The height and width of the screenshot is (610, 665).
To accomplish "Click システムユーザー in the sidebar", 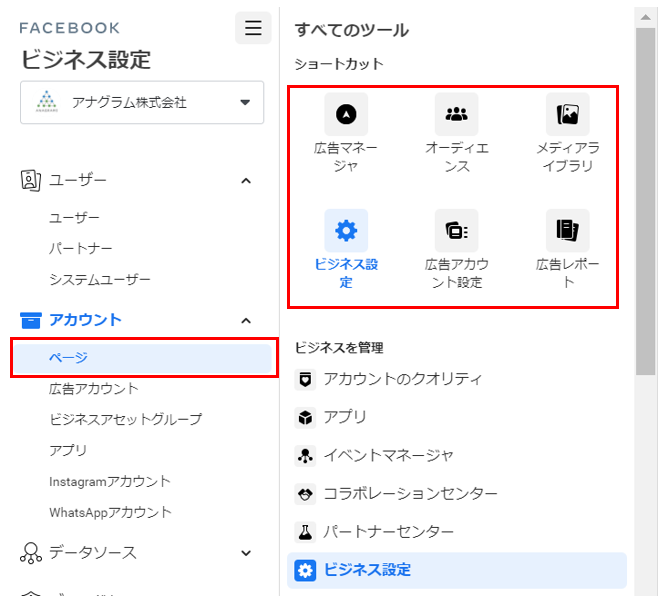I will click(100, 279).
